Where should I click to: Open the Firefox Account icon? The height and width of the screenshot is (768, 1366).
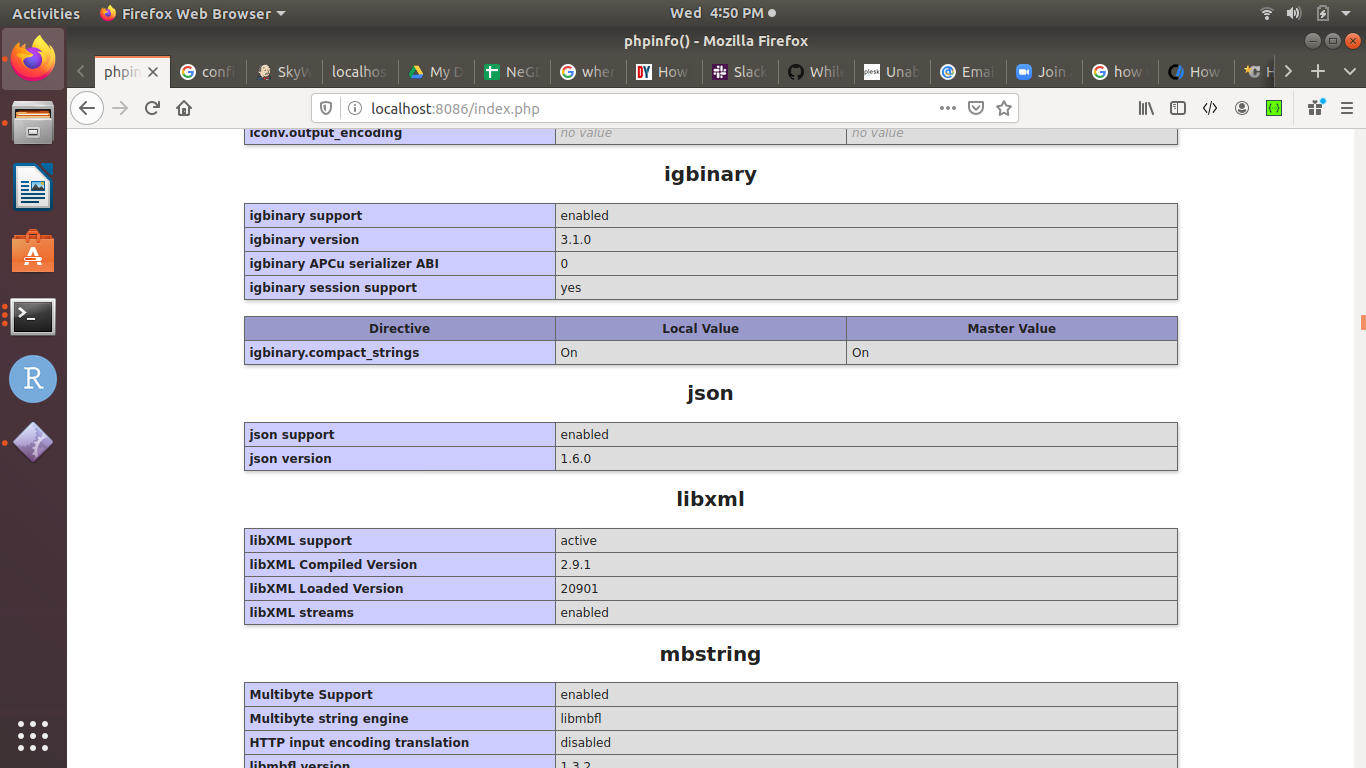coord(1242,108)
